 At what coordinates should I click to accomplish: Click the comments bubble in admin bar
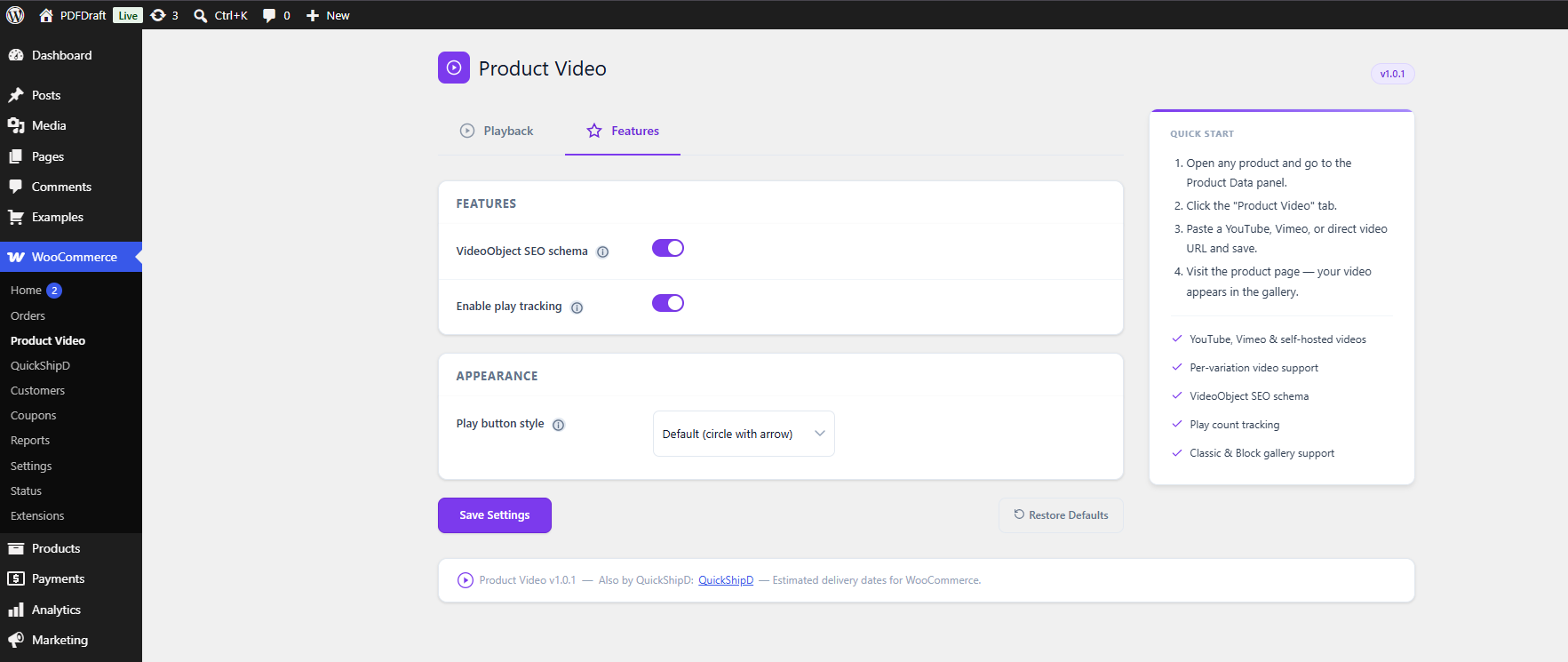coord(269,15)
